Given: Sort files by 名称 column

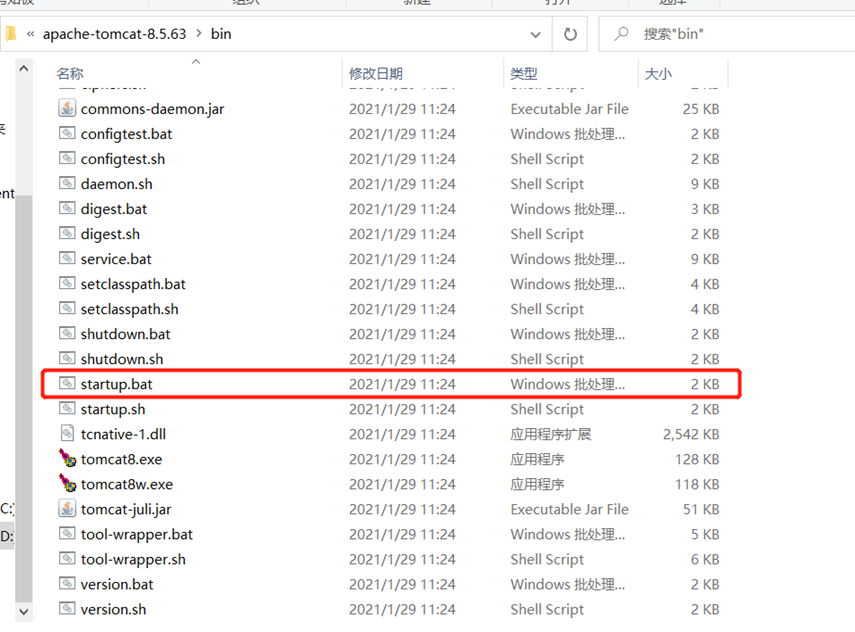Looking at the screenshot, I should [70, 73].
